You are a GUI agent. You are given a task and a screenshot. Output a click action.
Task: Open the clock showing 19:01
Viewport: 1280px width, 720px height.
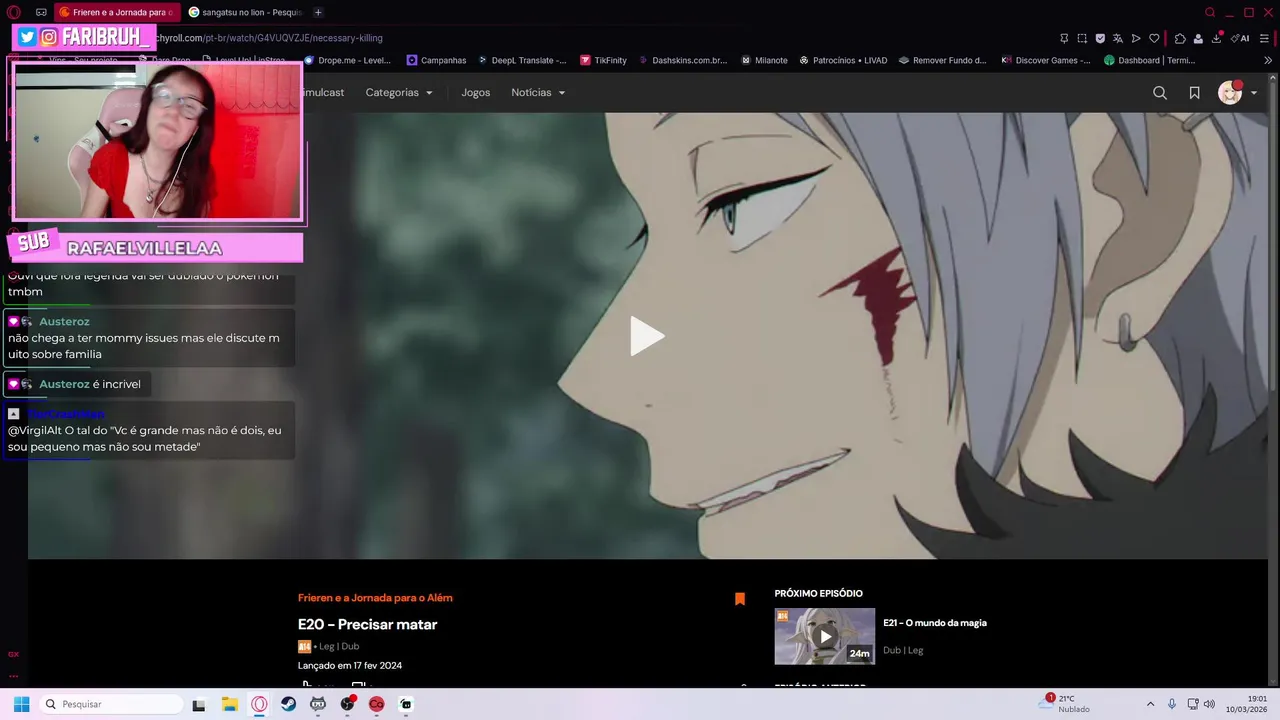click(1247, 704)
